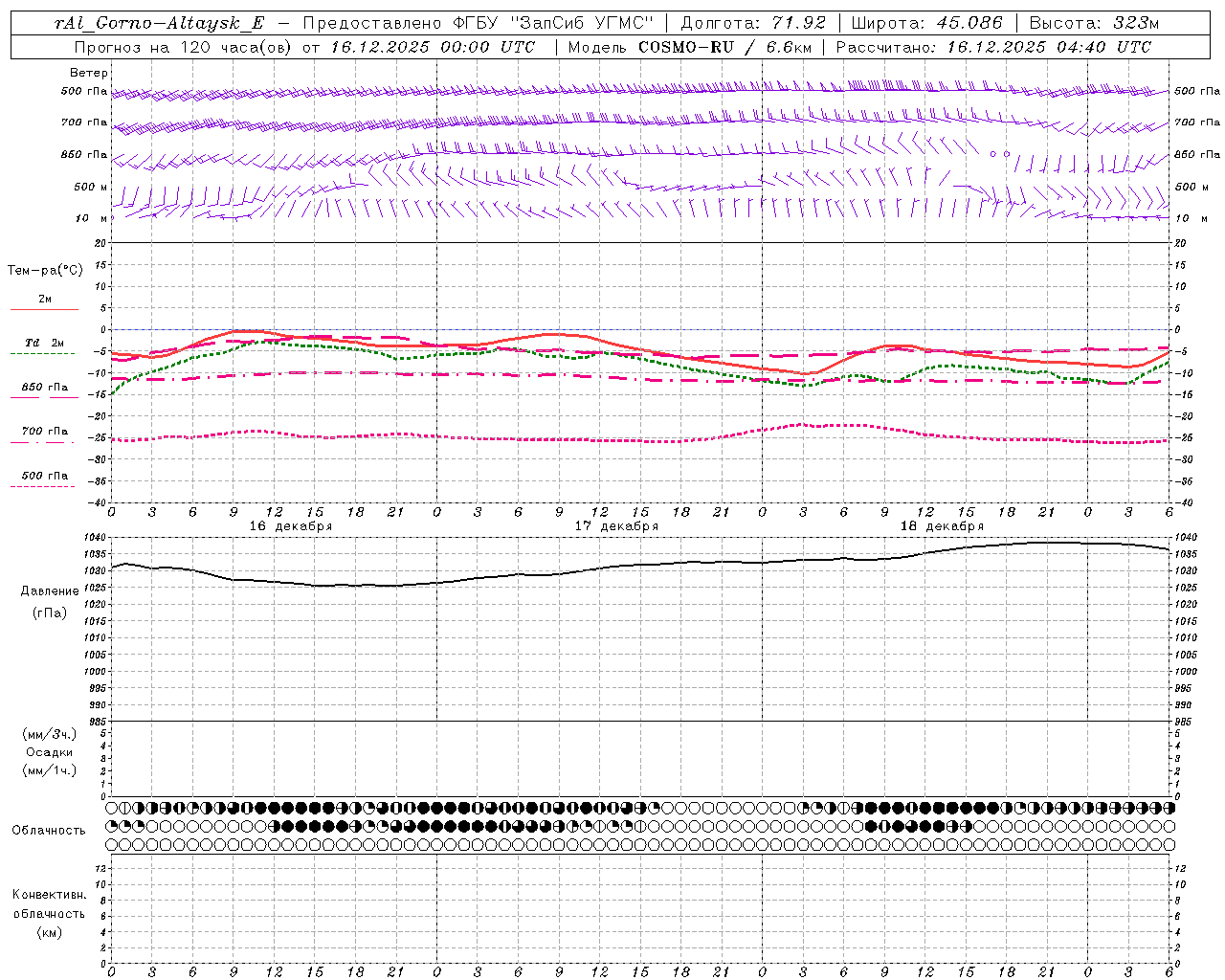Click the Осадки panel label
Screen dimensions: 1225x980
pyautogui.click(x=50, y=752)
